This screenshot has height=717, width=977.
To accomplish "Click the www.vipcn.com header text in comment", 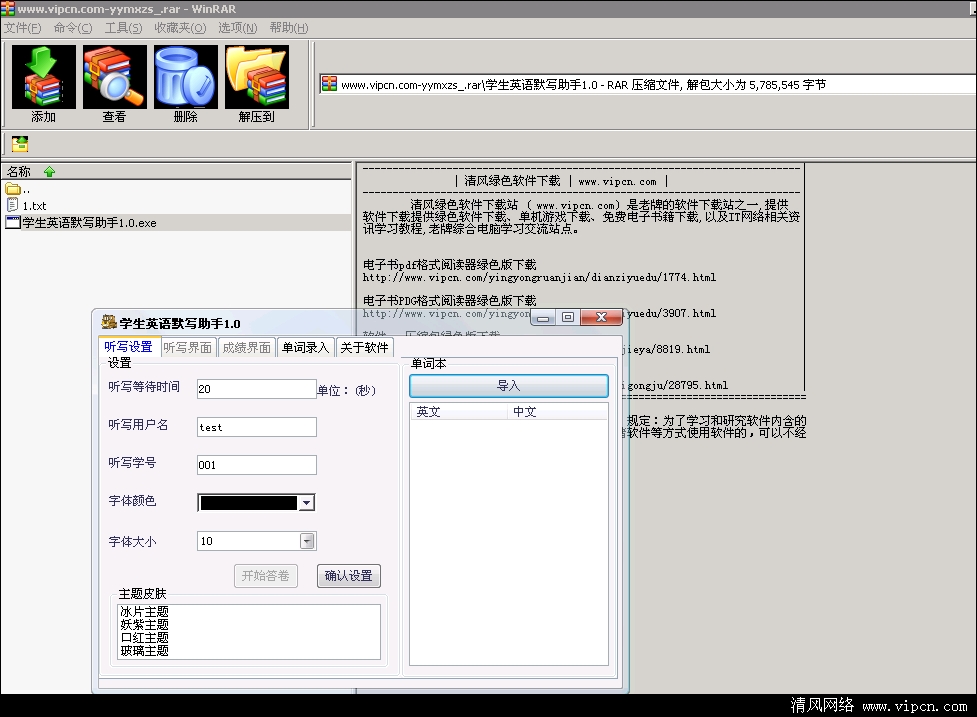I will coord(617,181).
